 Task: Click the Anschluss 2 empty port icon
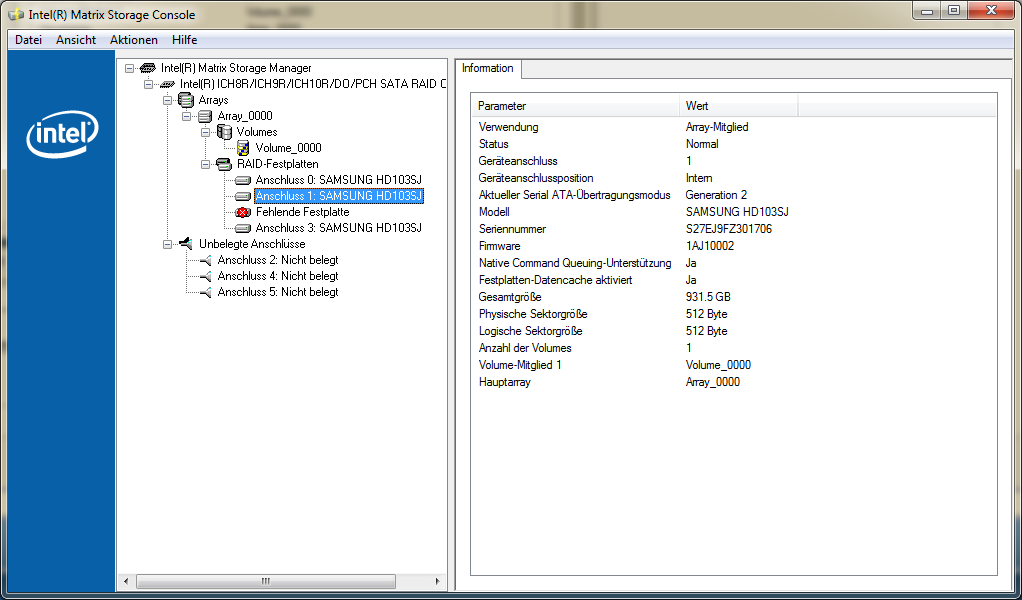205,260
